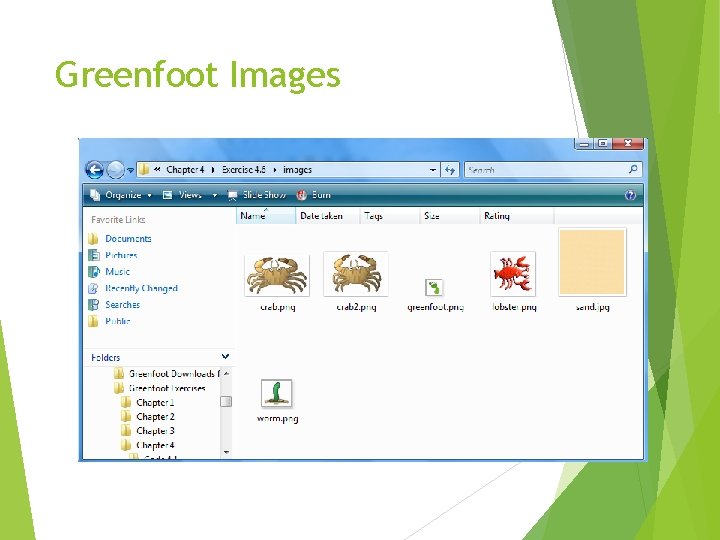Screen dimensions: 720x540
Task: Click the Public folder icon
Action: pos(93,321)
